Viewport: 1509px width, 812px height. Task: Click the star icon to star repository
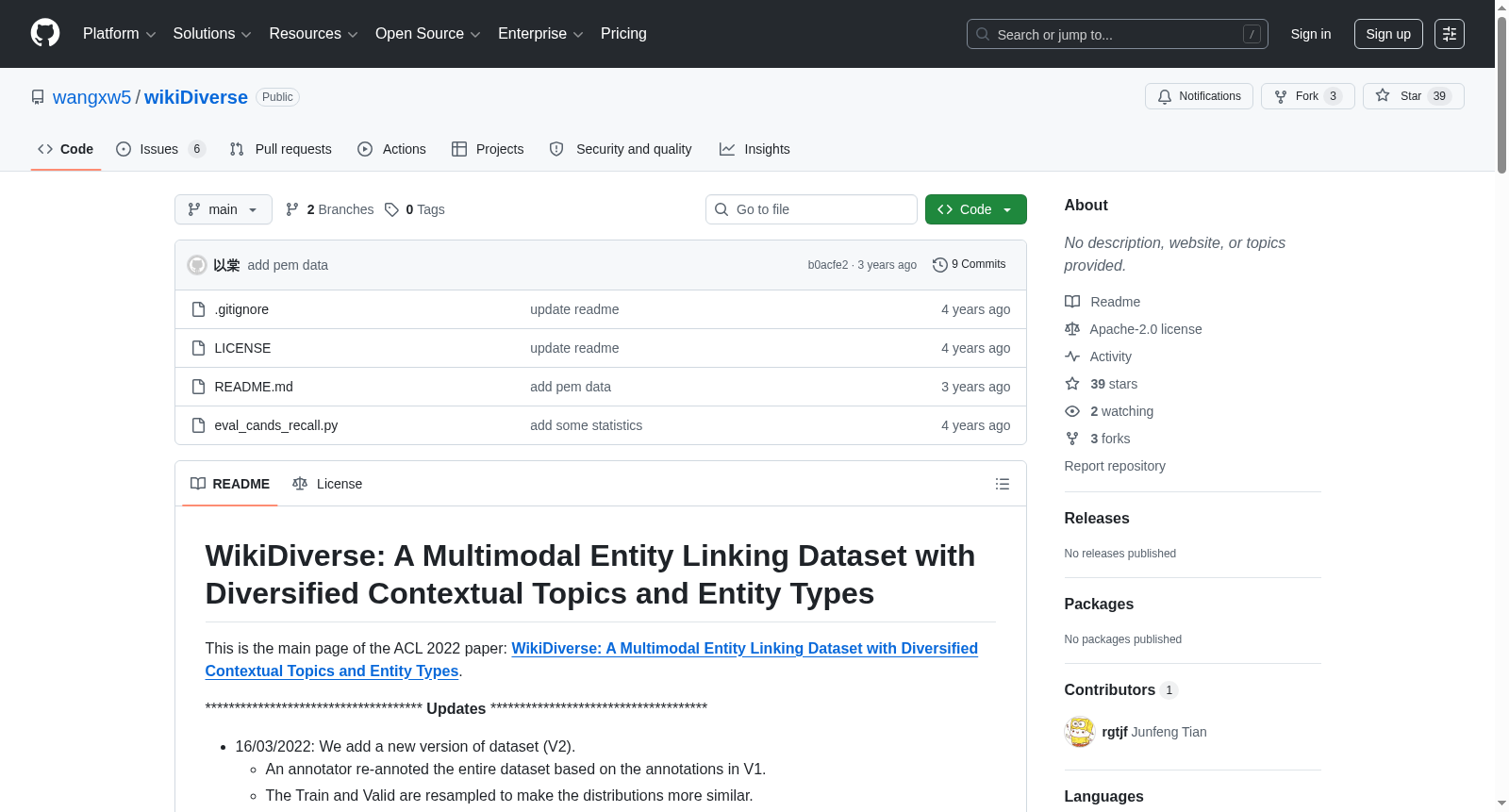[1383, 95]
